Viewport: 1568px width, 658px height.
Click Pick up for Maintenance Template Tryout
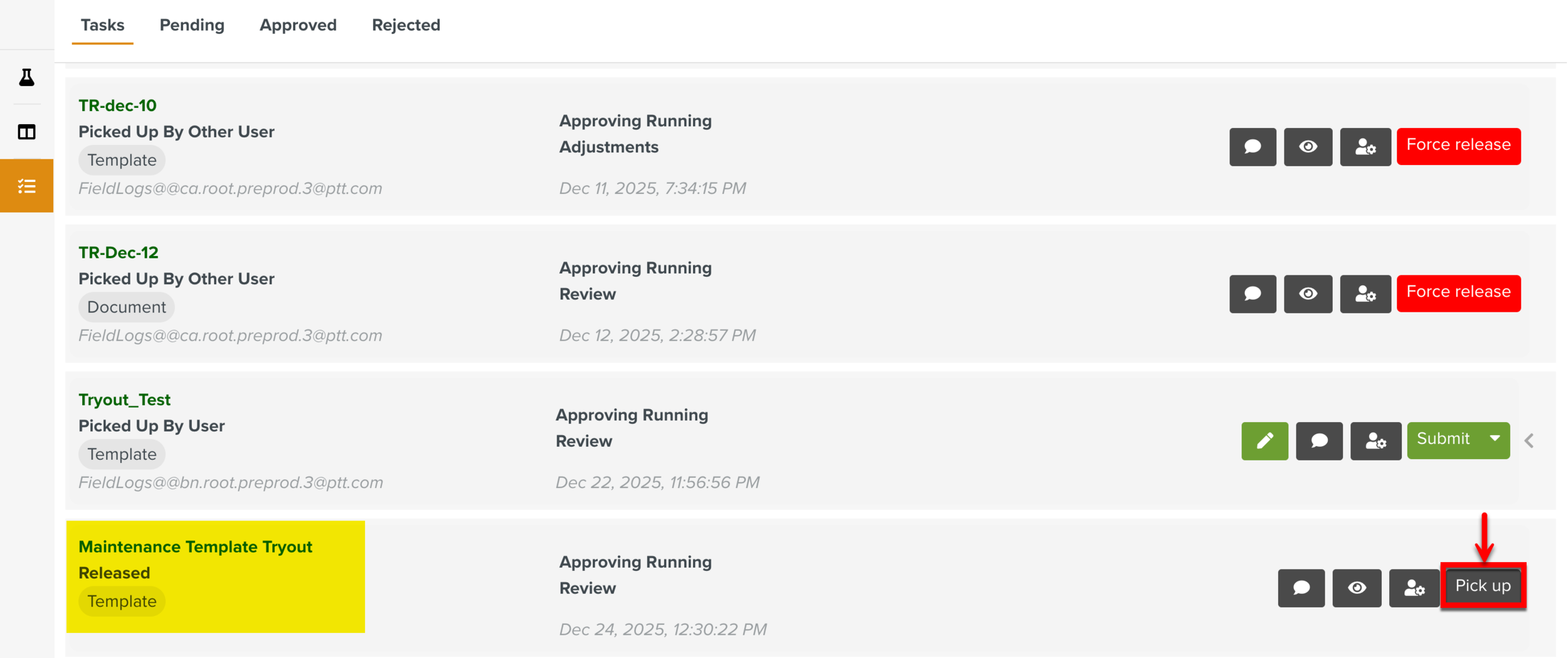tap(1483, 586)
